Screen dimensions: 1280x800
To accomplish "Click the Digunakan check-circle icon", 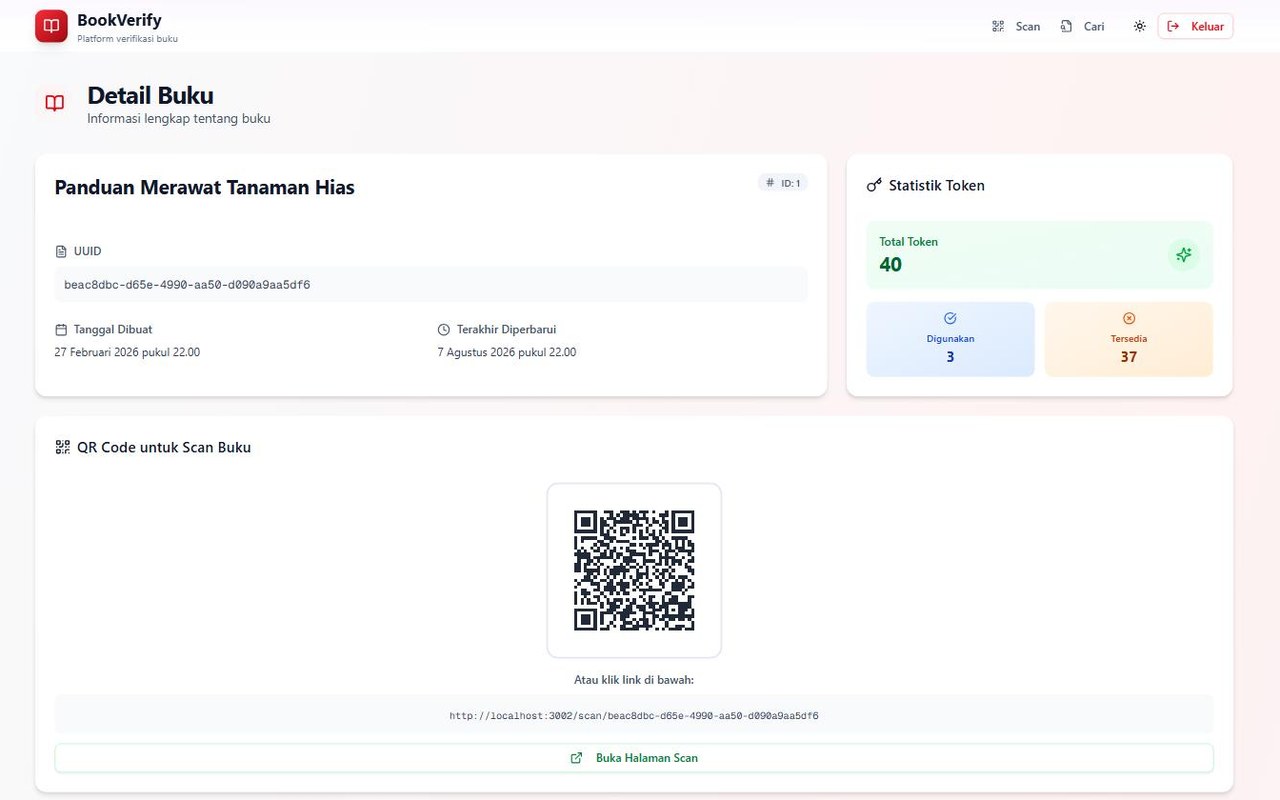I will click(950, 318).
